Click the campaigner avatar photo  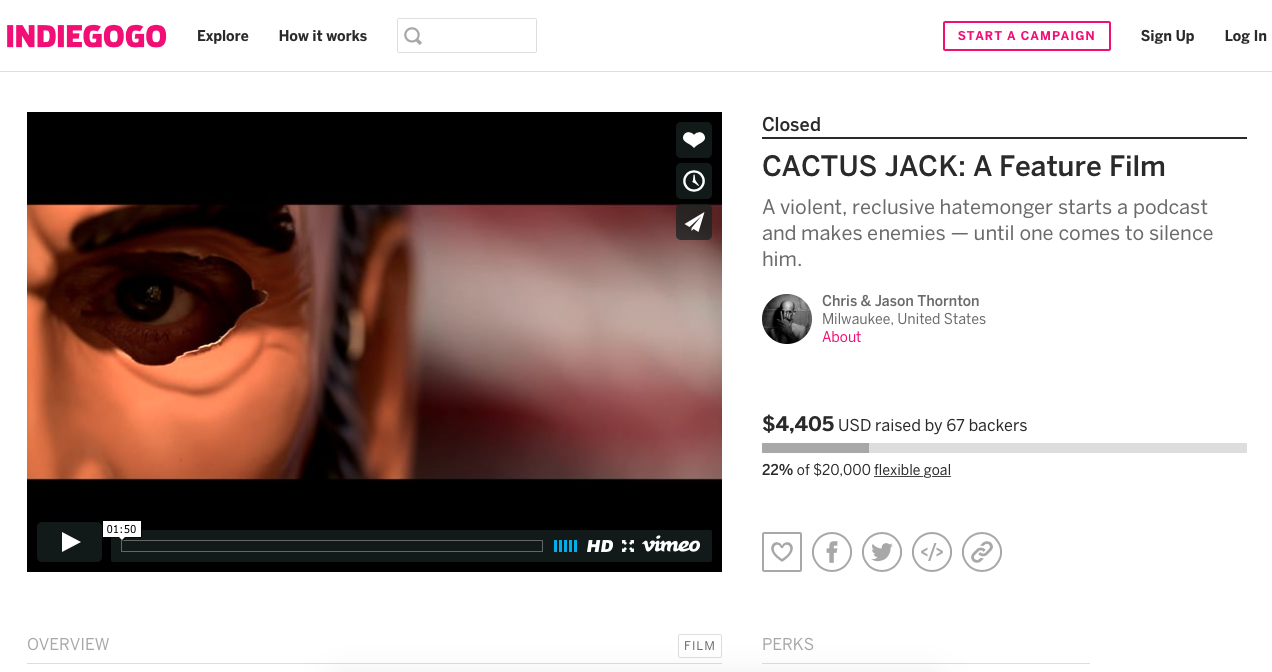coord(787,319)
